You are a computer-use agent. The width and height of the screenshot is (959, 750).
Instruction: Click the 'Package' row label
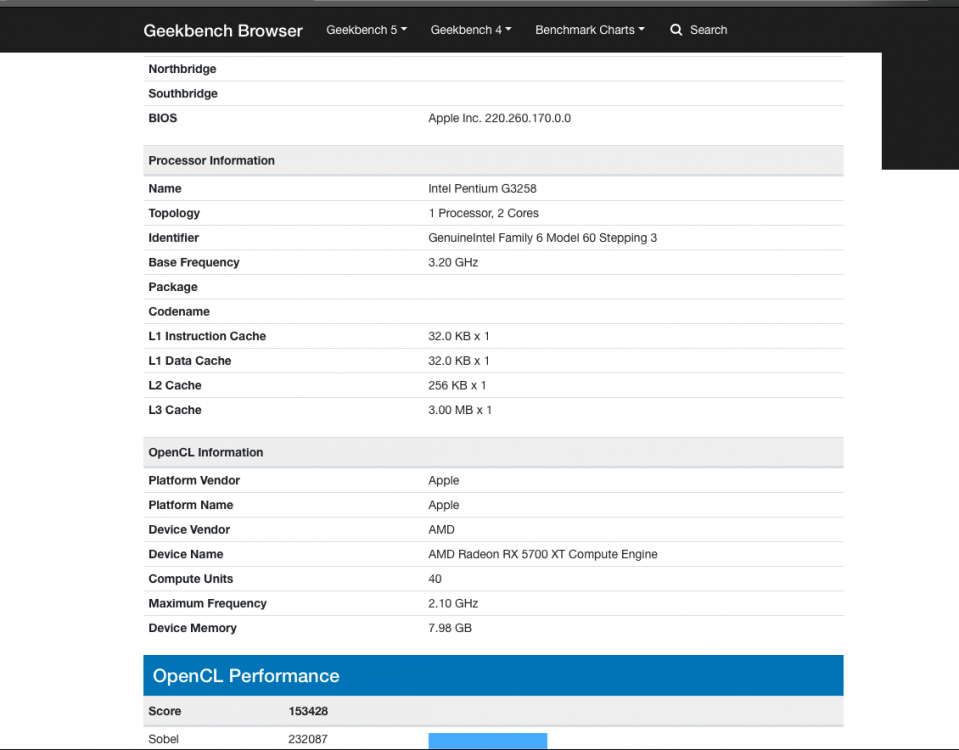173,287
